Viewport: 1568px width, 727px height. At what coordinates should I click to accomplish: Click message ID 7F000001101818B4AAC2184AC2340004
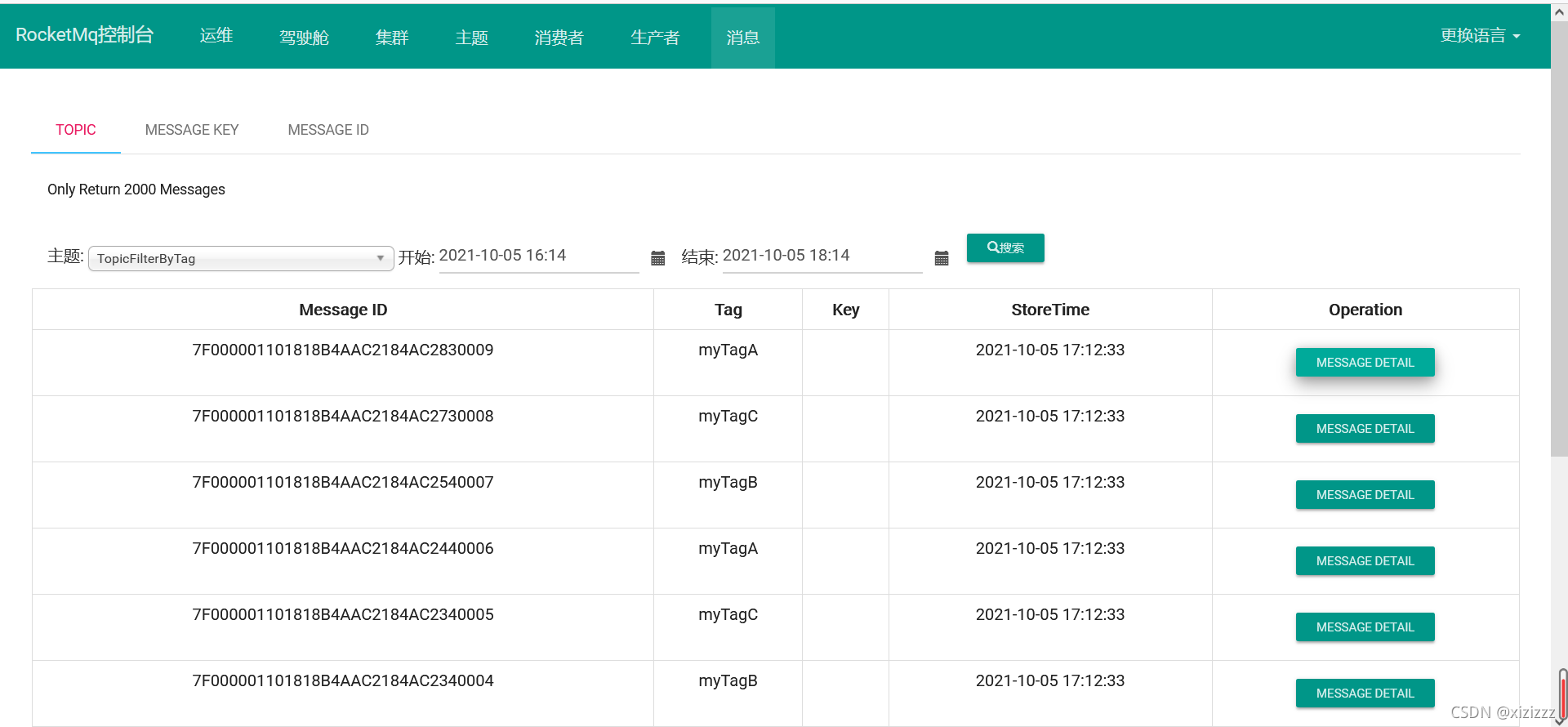[x=343, y=680]
